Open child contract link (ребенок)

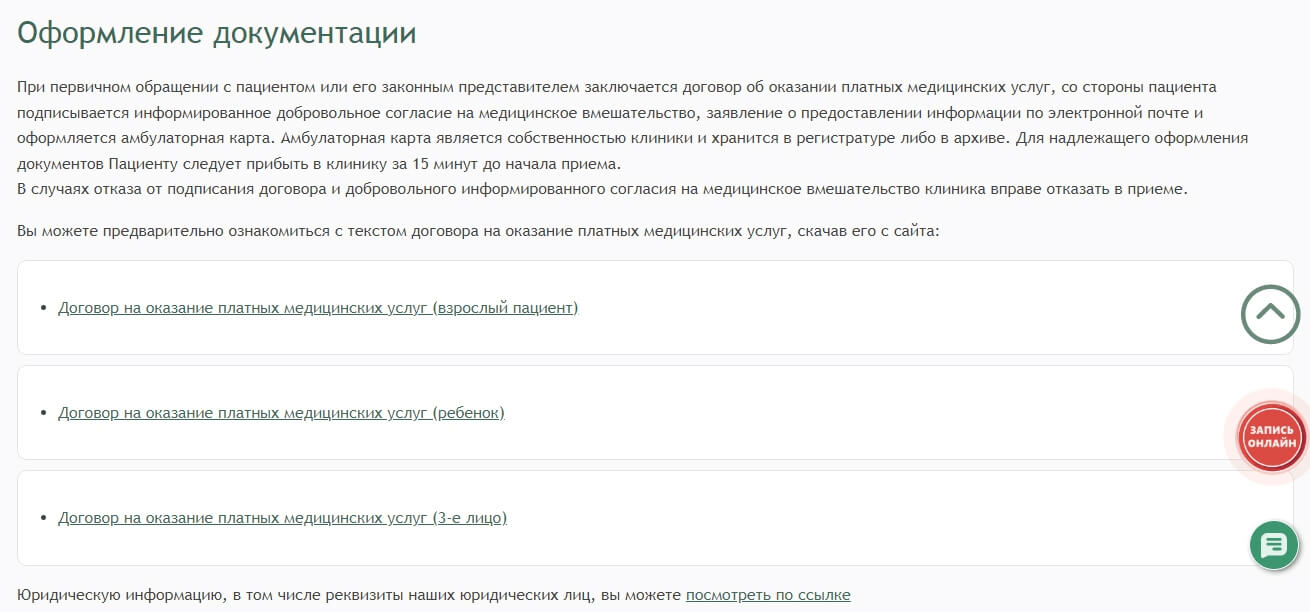pos(281,413)
